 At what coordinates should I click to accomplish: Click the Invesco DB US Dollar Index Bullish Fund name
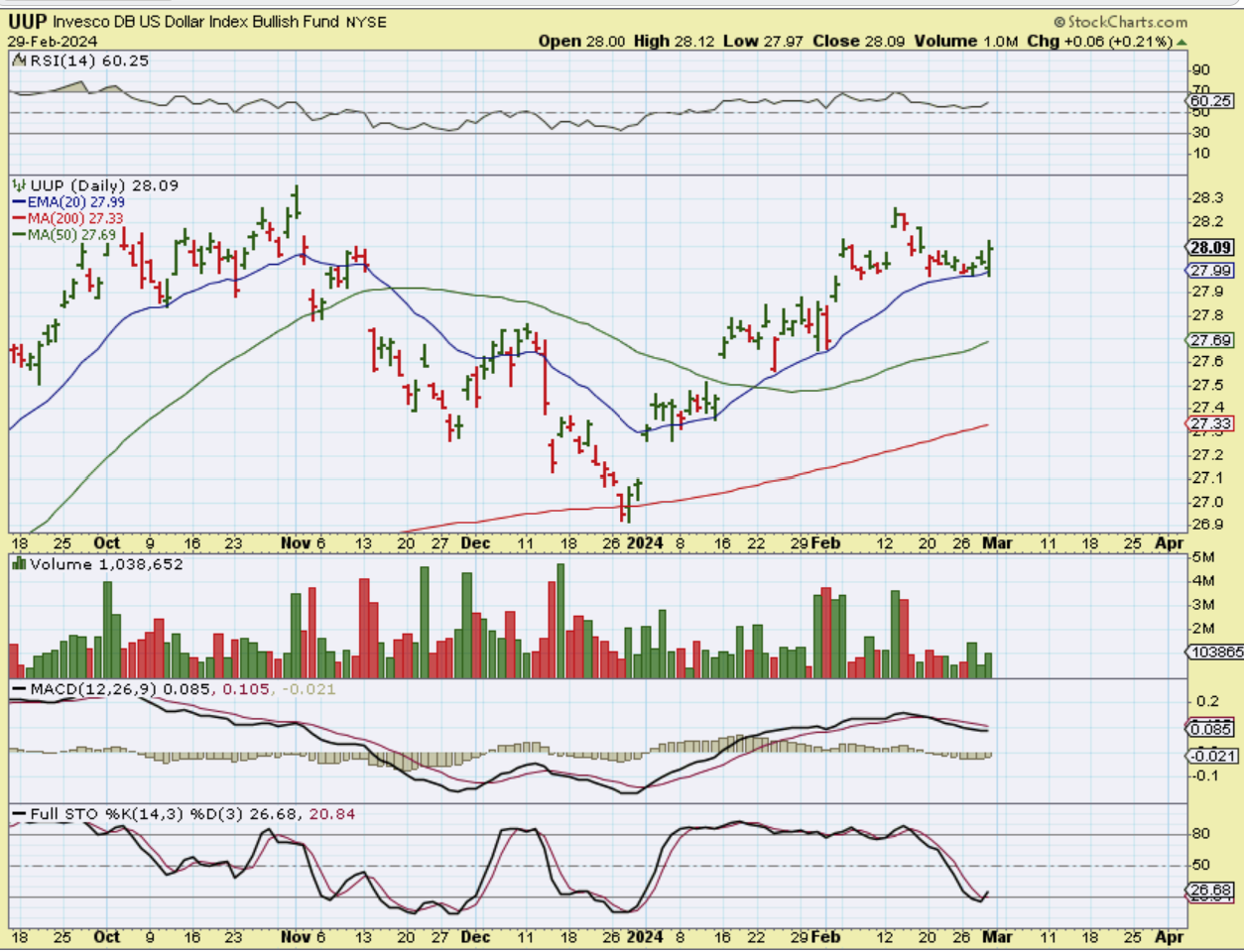click(195, 21)
